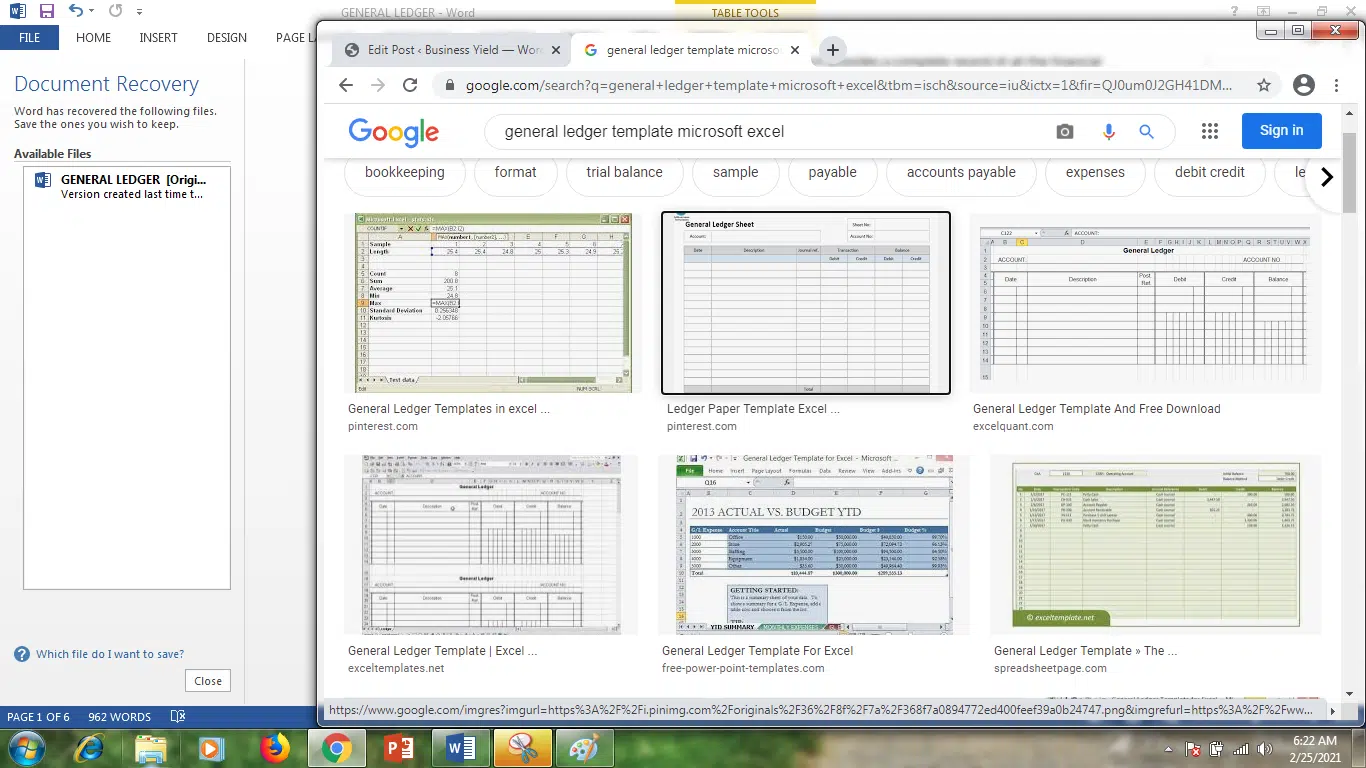Click the Word save icon

click(x=46, y=12)
